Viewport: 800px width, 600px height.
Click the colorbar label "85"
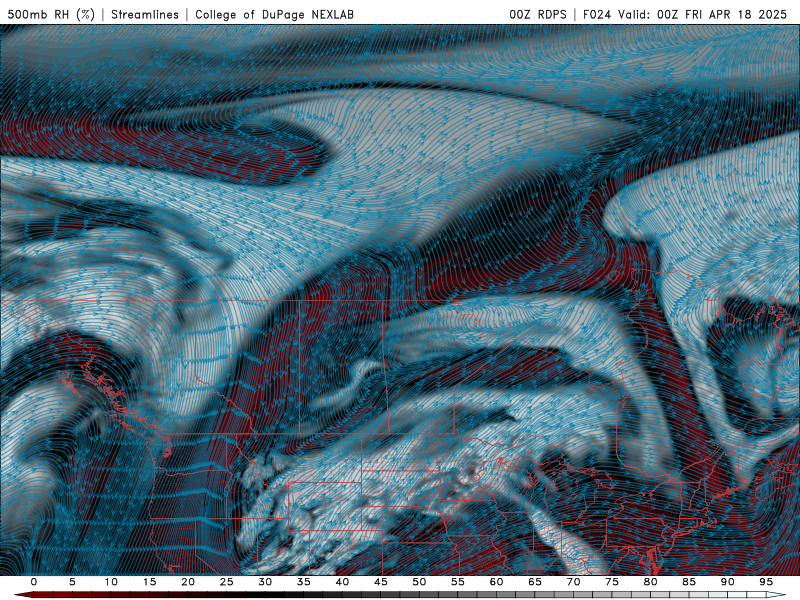pos(689,582)
